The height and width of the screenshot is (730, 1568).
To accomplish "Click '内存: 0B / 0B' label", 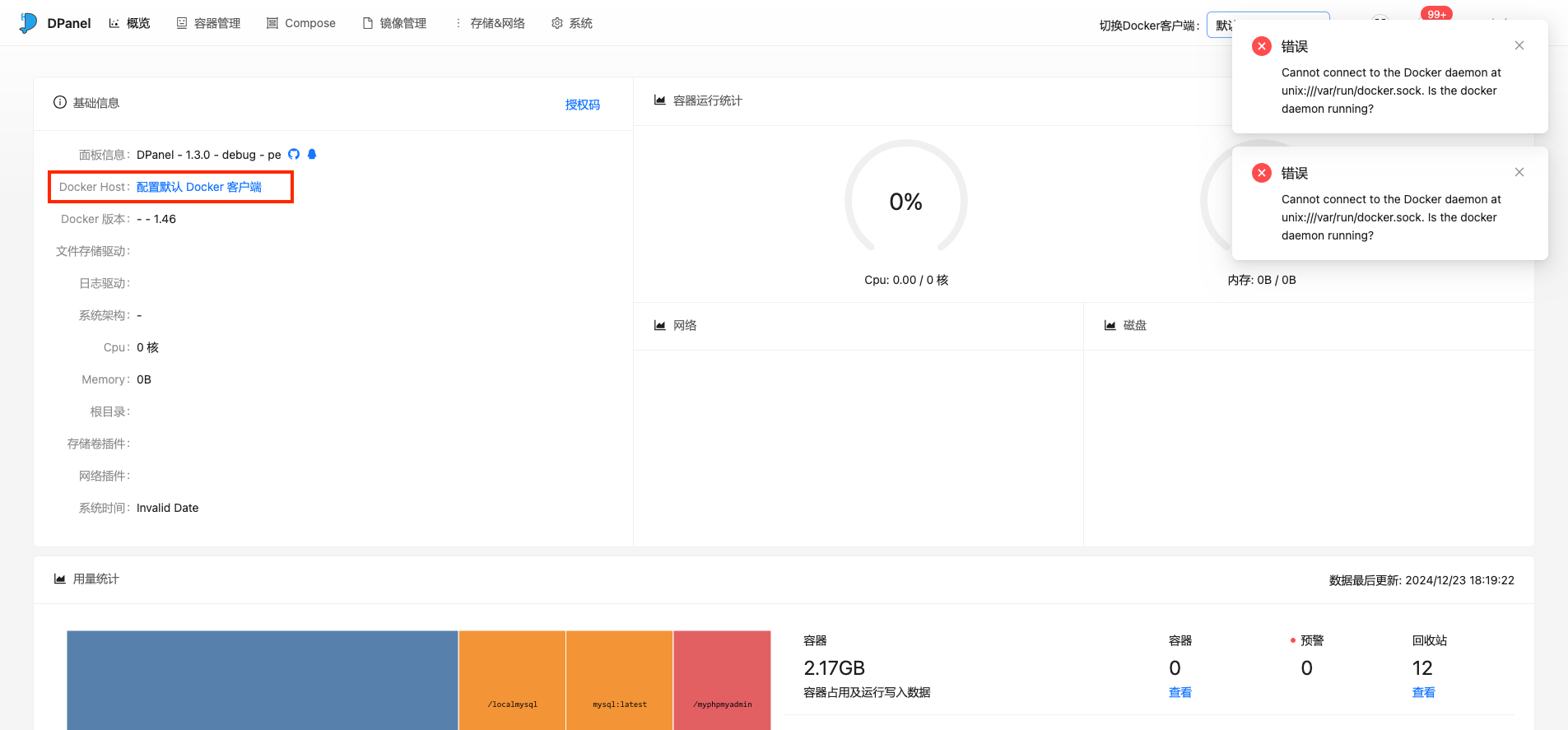I will coord(1262,280).
